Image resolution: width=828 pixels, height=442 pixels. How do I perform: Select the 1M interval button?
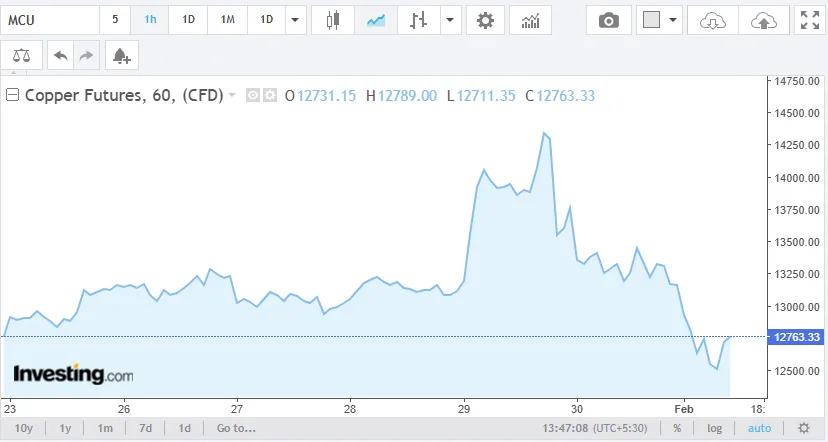coord(228,20)
